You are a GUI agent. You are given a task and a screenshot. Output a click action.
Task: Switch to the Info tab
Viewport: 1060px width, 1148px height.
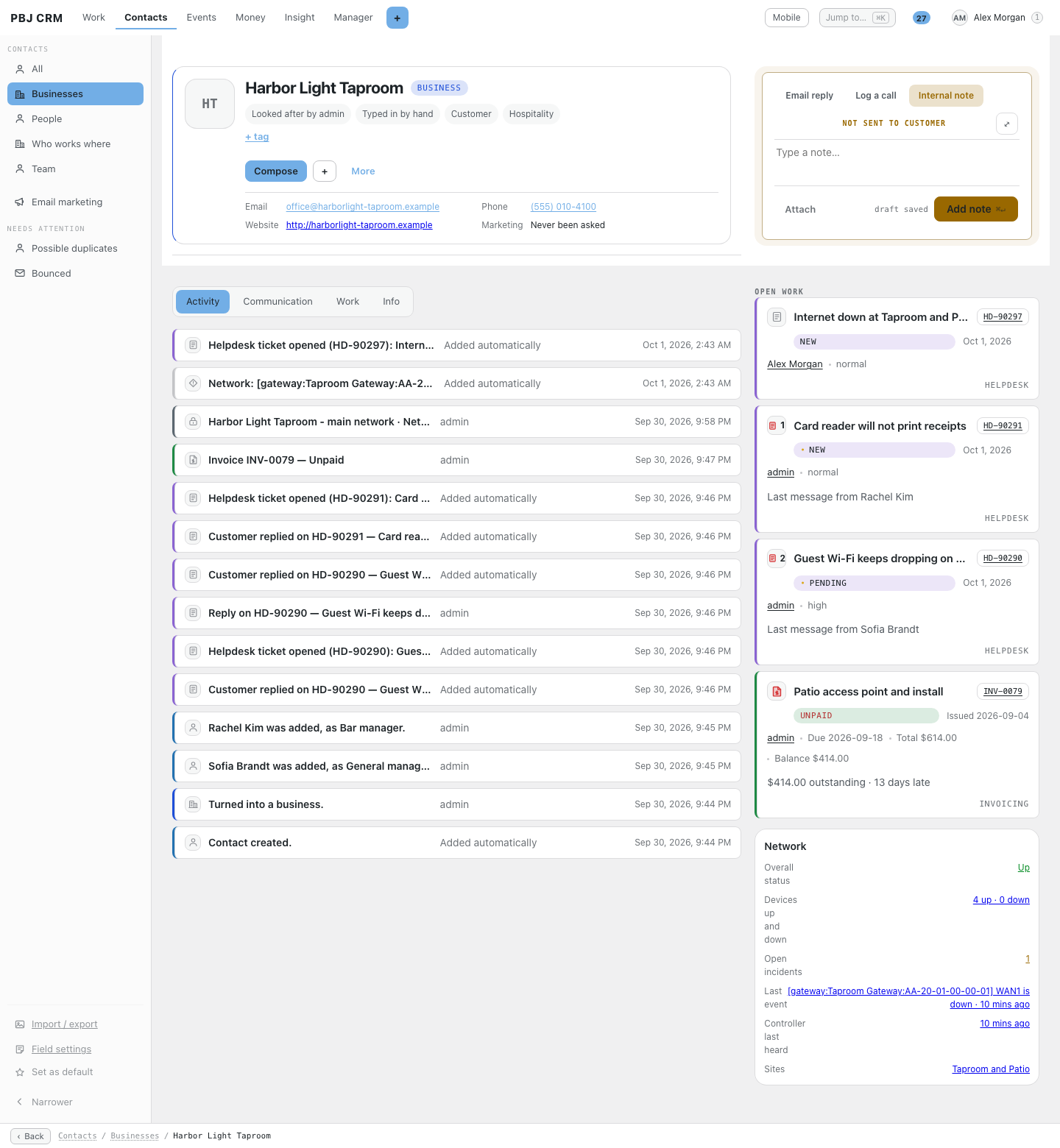[x=391, y=302]
